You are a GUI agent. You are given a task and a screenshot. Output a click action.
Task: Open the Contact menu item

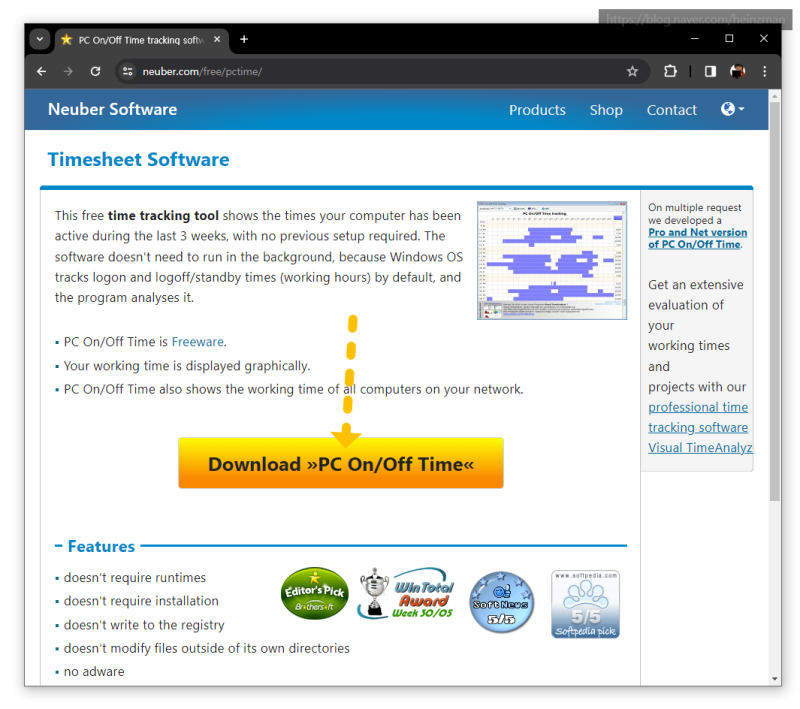pos(671,110)
